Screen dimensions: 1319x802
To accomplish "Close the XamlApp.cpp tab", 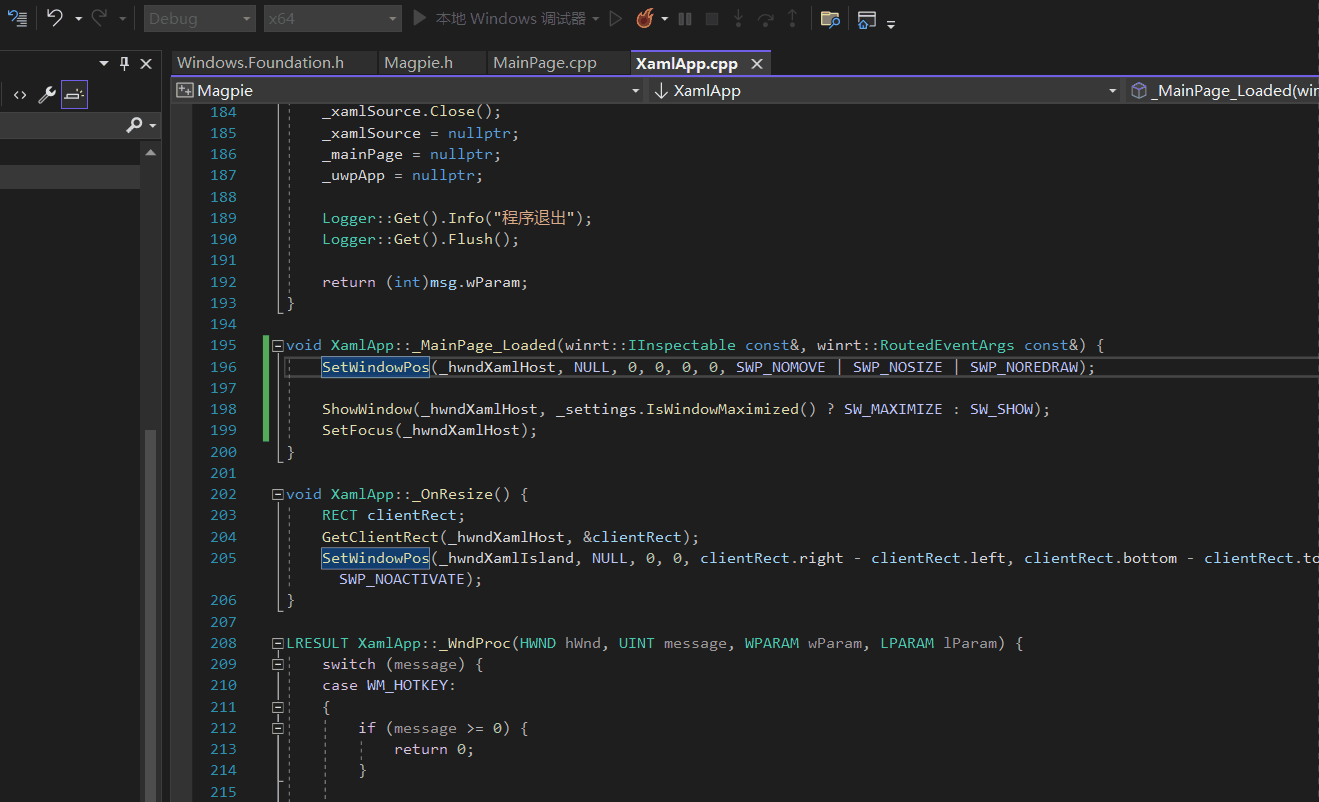I will tap(757, 63).
